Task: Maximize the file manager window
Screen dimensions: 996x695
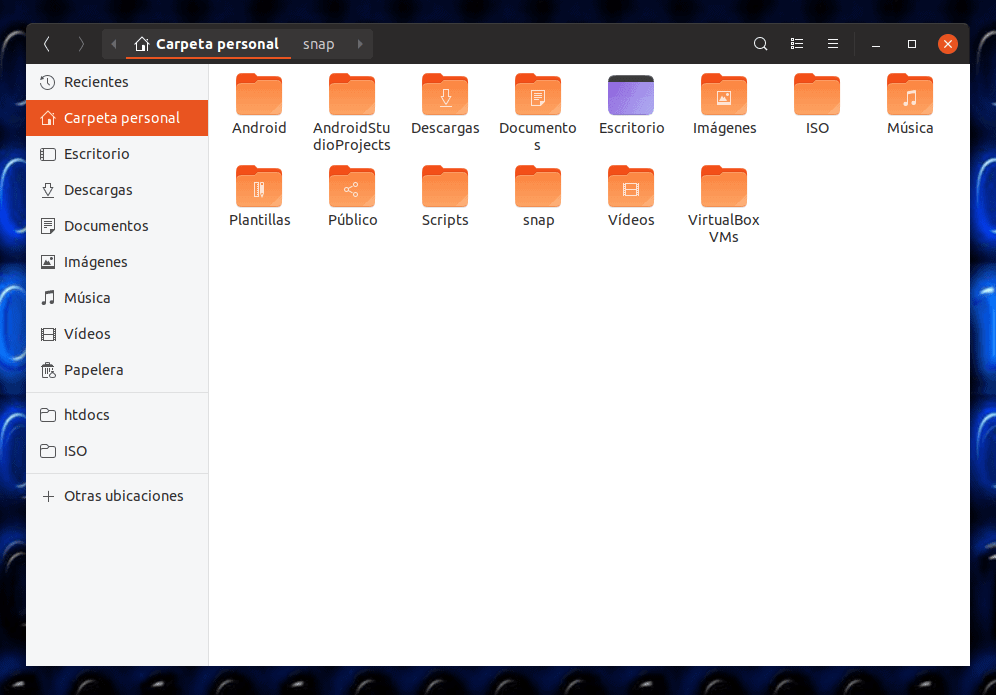Action: (912, 44)
